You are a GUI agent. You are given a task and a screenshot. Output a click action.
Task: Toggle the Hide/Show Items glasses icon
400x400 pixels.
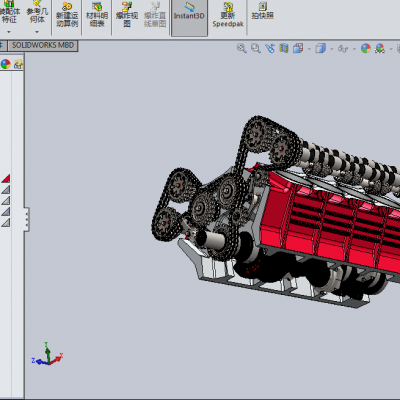[343, 49]
